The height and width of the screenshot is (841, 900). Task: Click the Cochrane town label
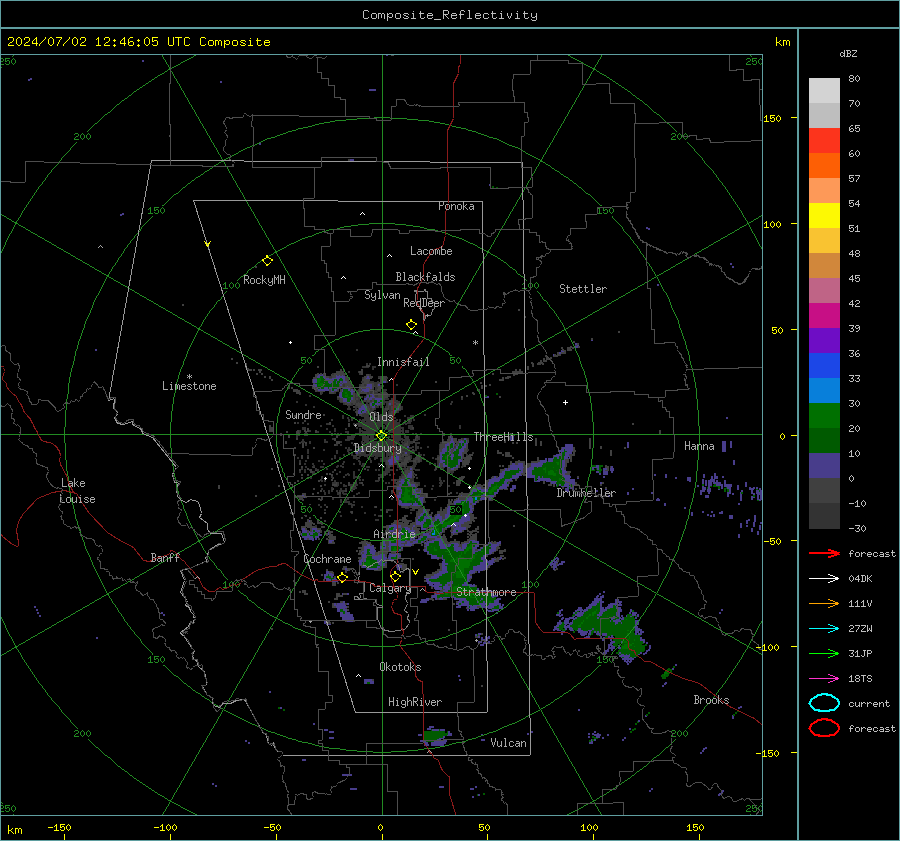(327, 559)
